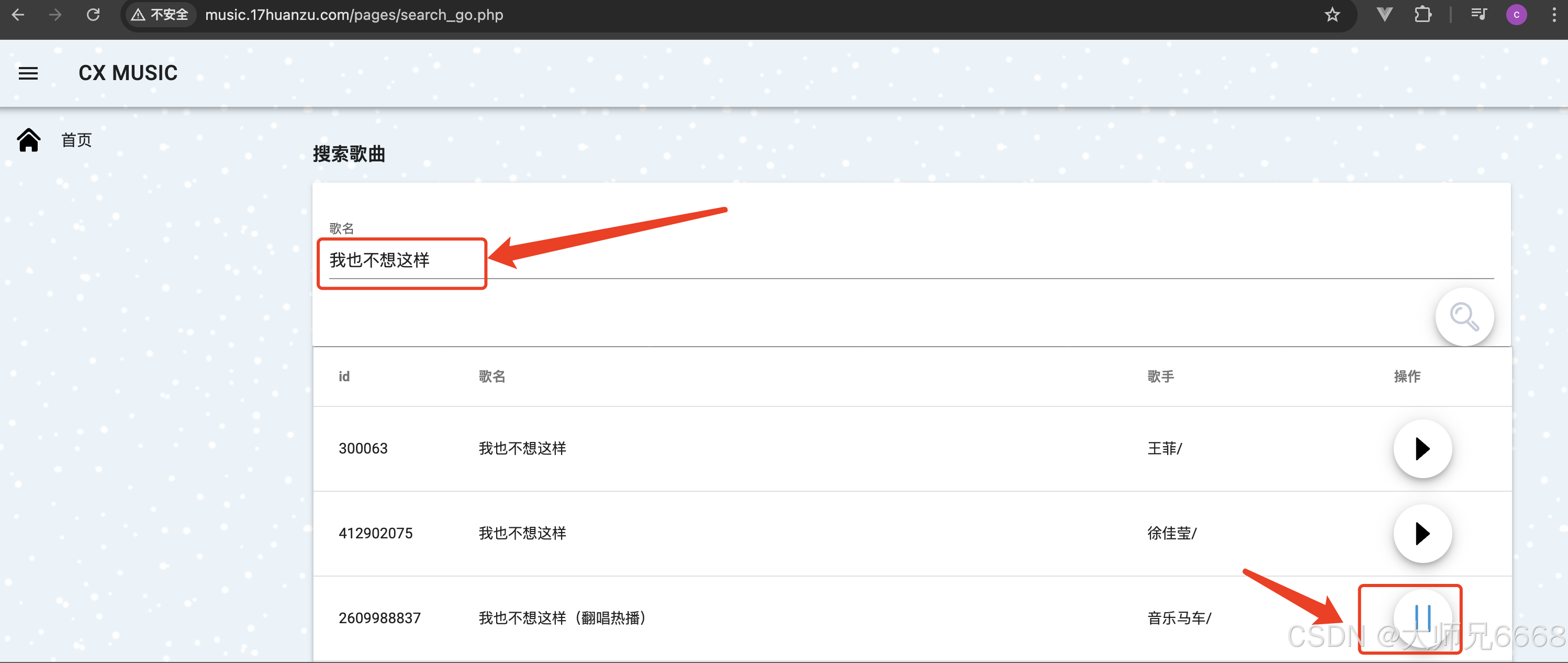Select id cell 300063
The width and height of the screenshot is (1568, 663).
pyautogui.click(x=363, y=449)
